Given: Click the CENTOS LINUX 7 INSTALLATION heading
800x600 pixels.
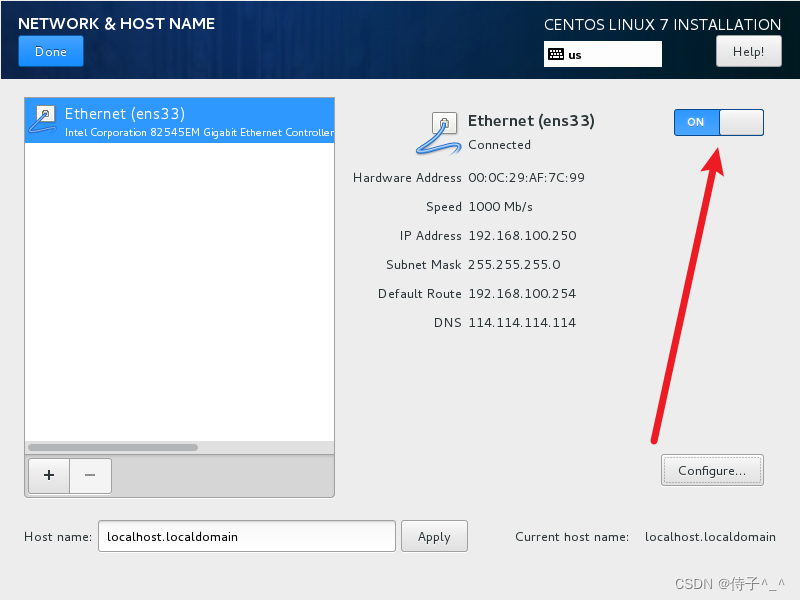Looking at the screenshot, I should tap(662, 24).
